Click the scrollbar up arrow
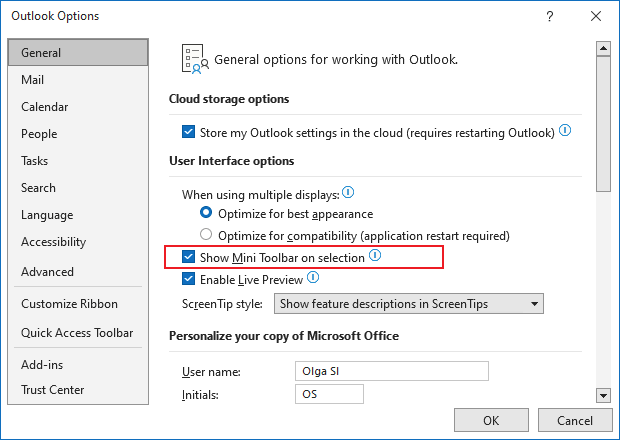The height and width of the screenshot is (440, 620). 603,49
